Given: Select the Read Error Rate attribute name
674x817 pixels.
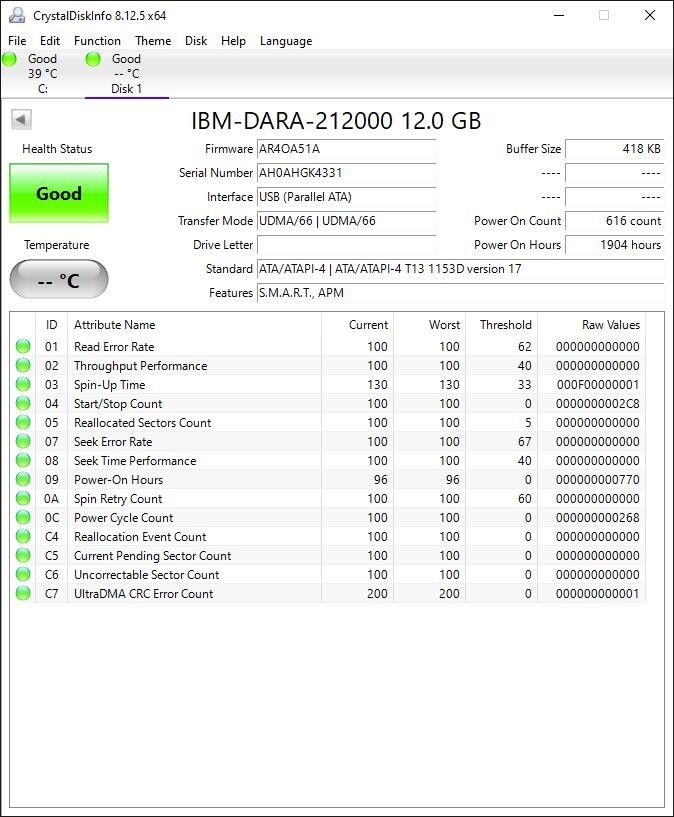Looking at the screenshot, I should (114, 346).
